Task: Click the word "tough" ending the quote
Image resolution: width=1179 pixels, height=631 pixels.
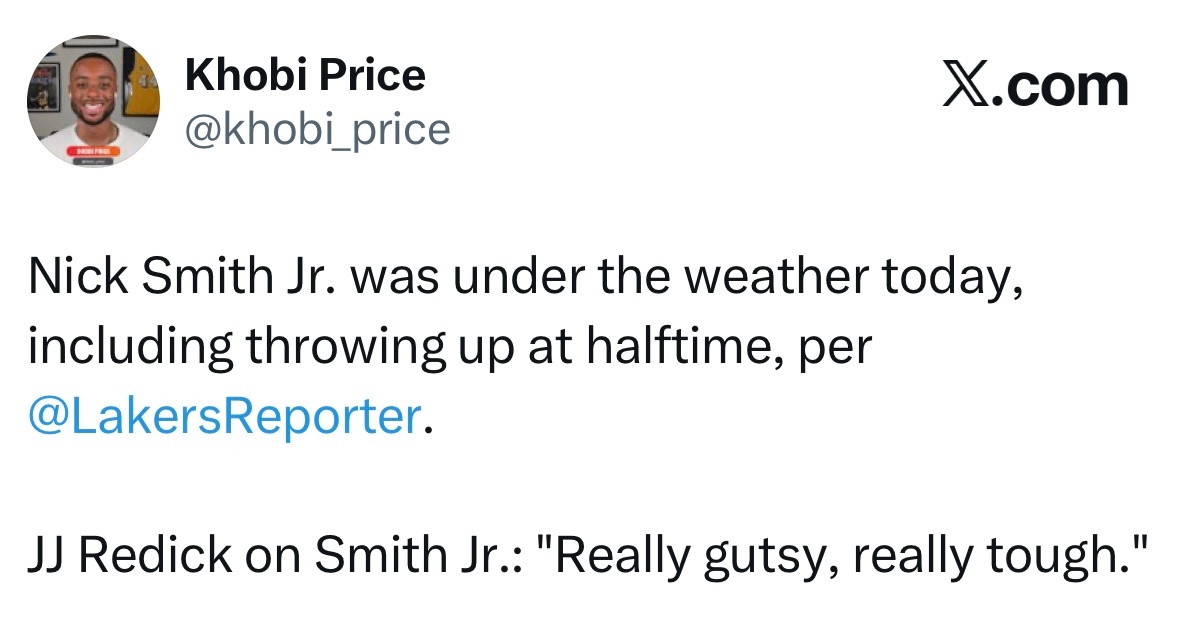Action: (1071, 556)
